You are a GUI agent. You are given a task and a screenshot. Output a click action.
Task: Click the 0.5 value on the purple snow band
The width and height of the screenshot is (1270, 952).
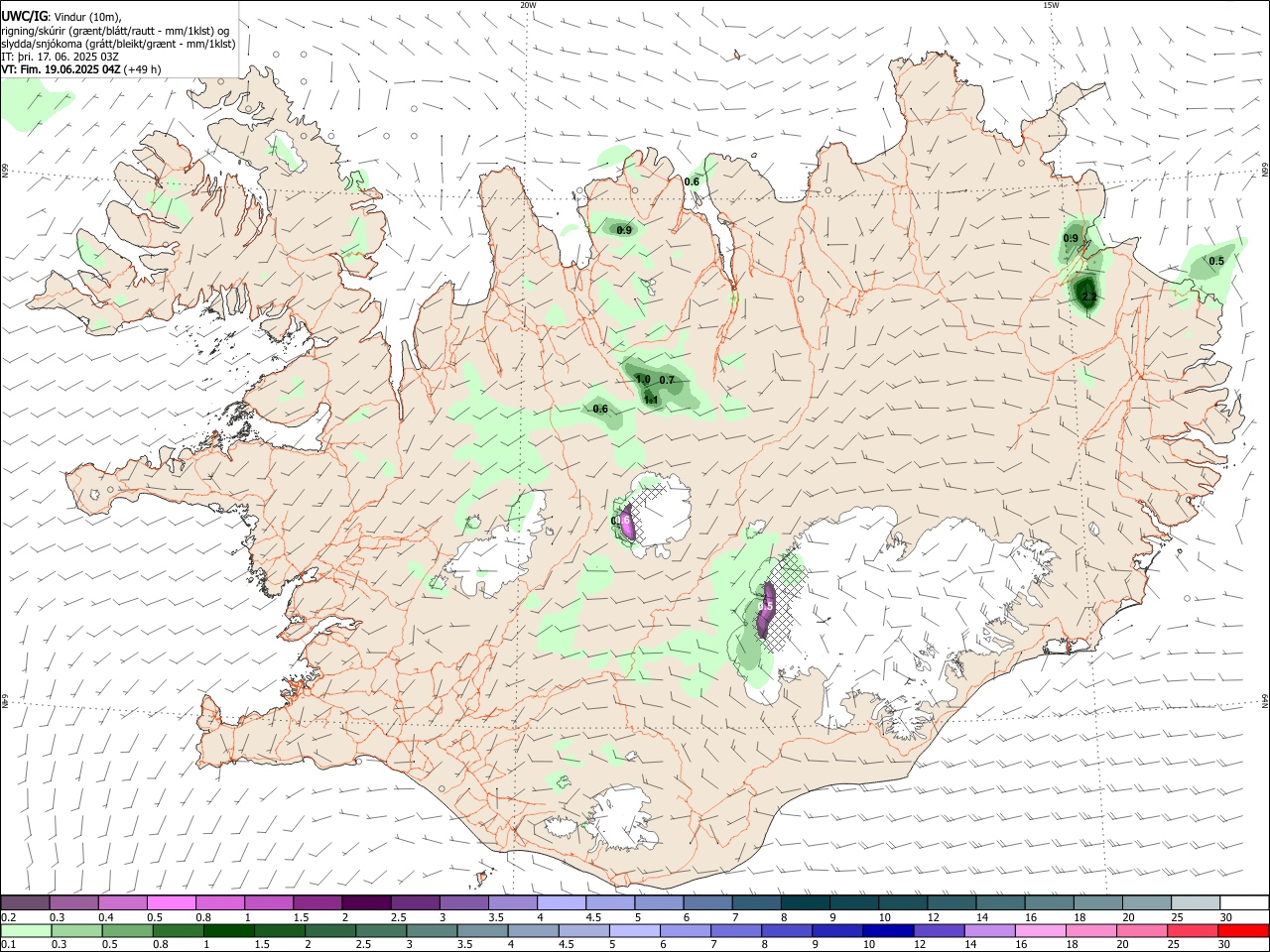pyautogui.click(x=766, y=605)
